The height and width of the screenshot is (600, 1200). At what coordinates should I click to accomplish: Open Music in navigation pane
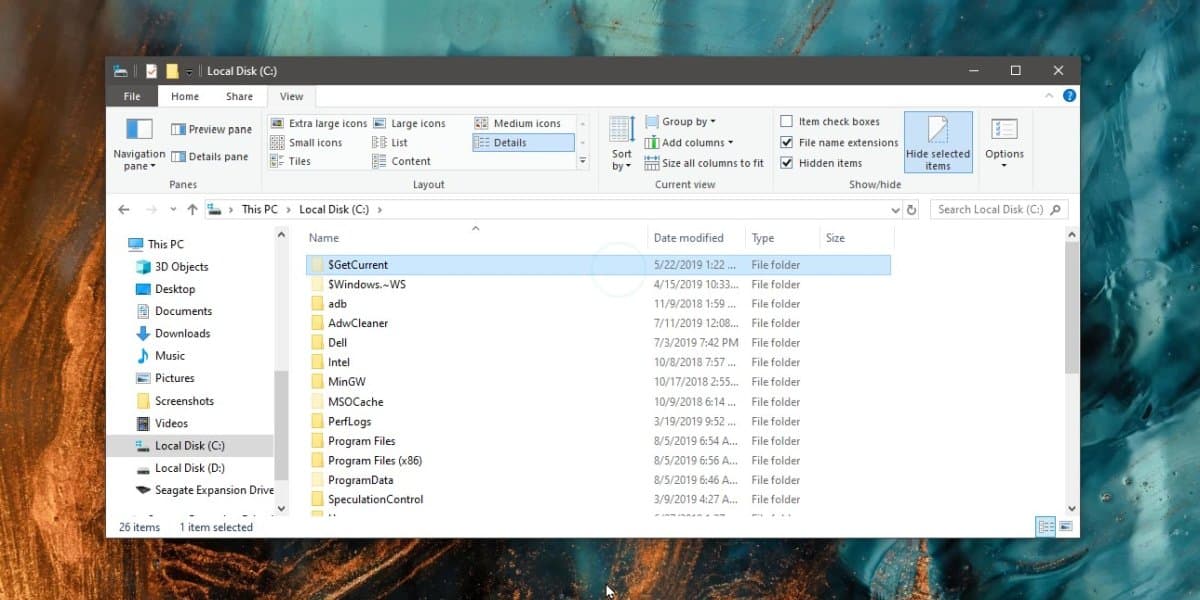click(x=160, y=356)
